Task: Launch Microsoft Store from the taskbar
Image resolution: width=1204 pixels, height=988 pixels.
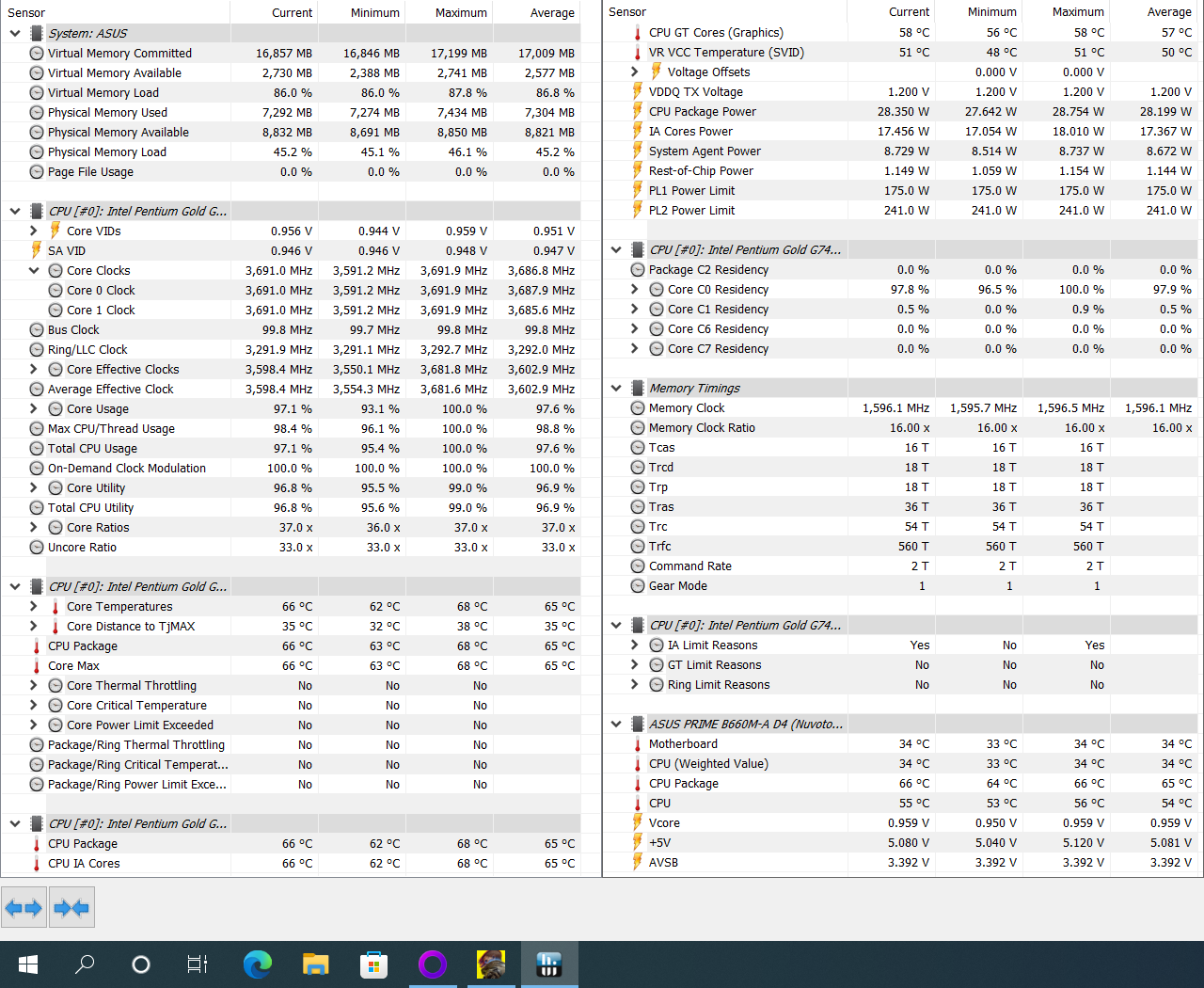Action: [x=374, y=964]
